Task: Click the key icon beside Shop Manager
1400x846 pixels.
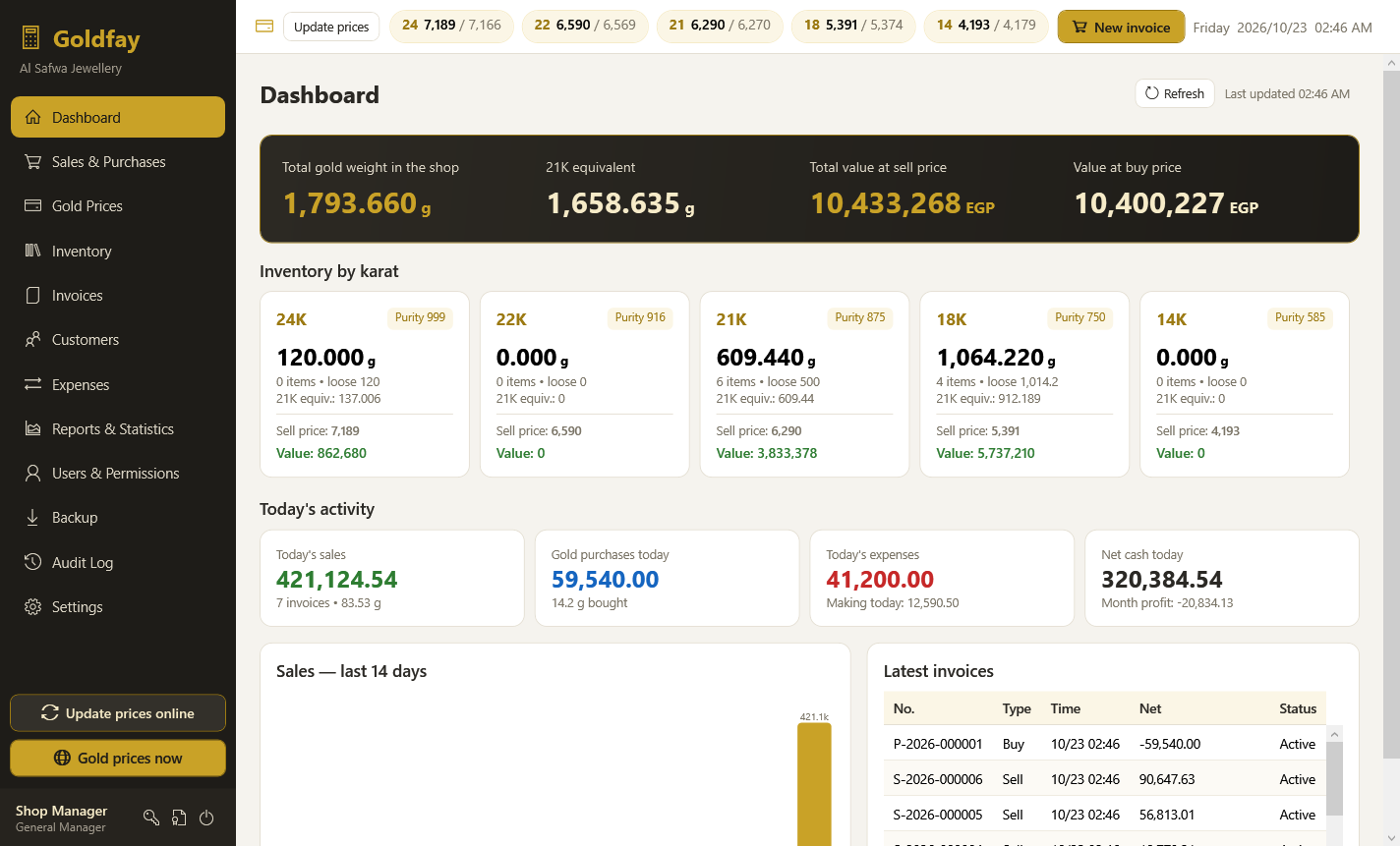Action: coord(151,818)
